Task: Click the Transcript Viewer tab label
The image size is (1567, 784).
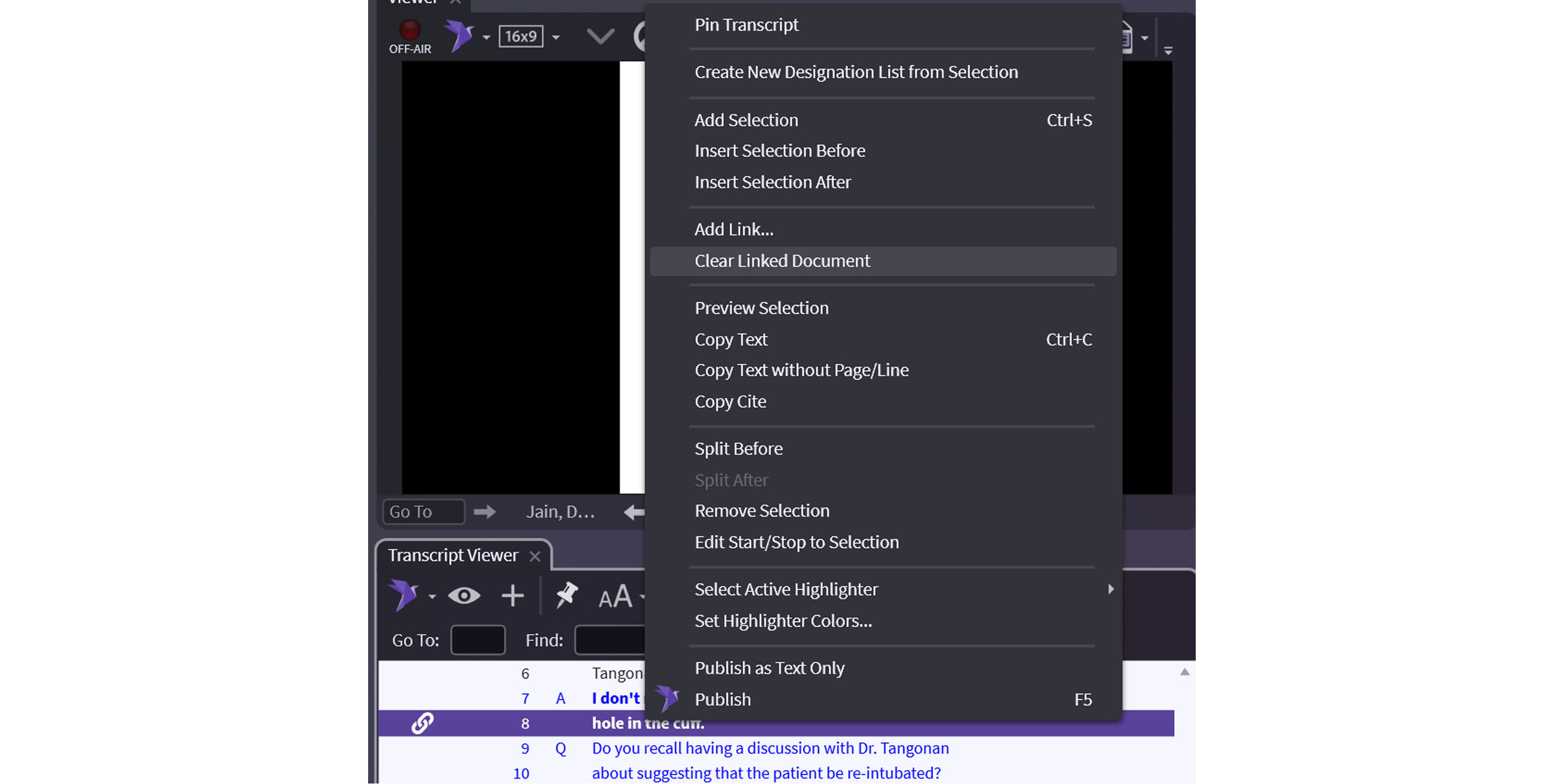Action: click(453, 555)
